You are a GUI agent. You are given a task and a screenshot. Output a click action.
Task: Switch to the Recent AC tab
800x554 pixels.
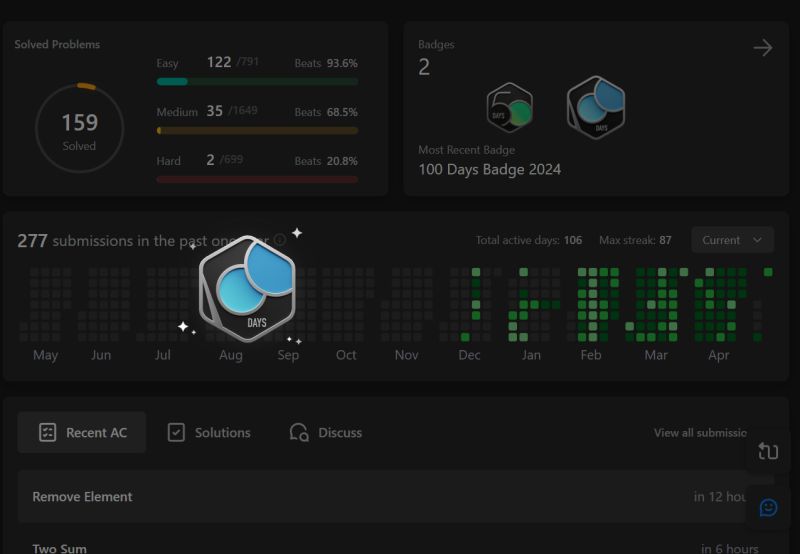82,433
